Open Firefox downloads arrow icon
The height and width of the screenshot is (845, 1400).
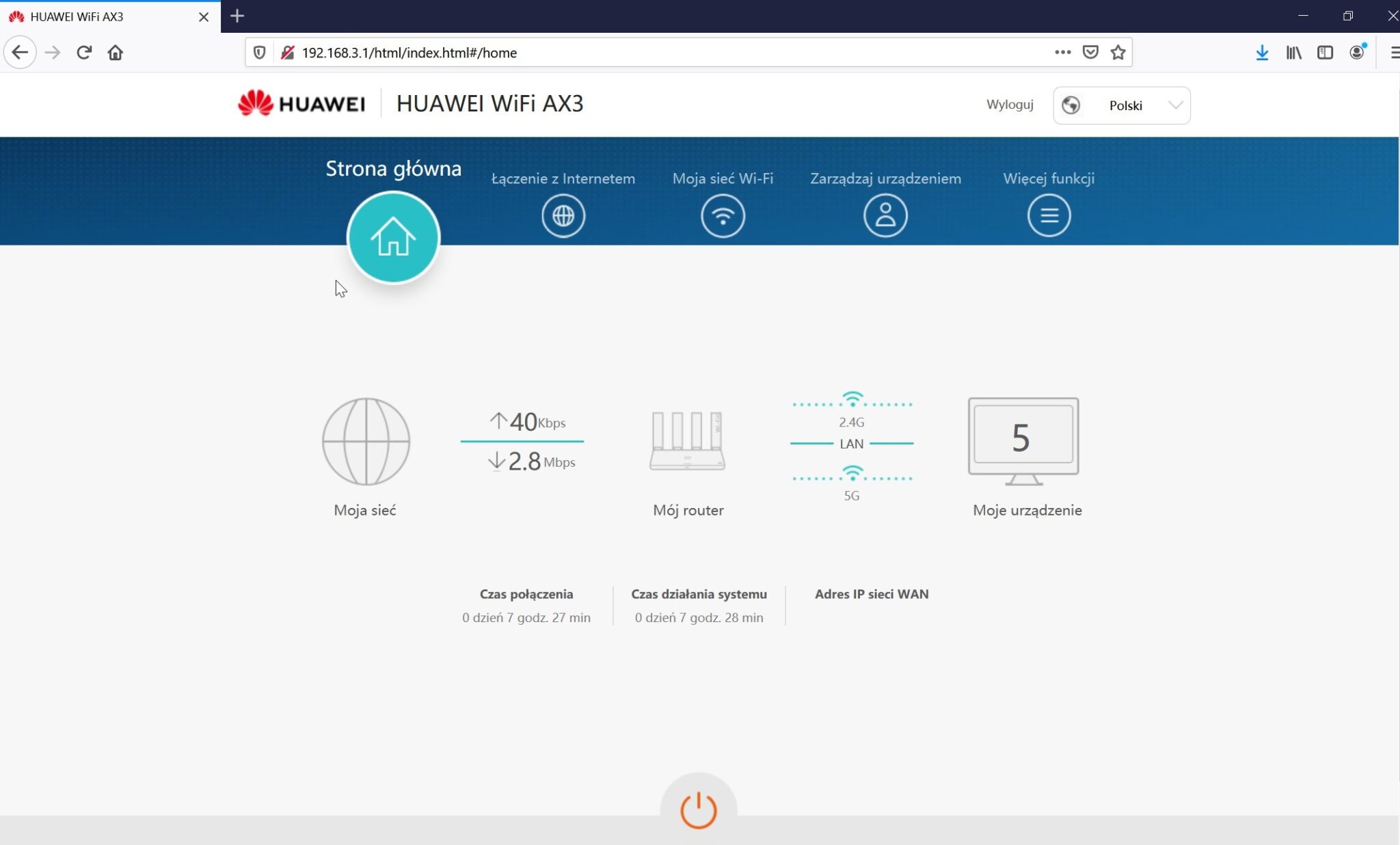click(1262, 53)
